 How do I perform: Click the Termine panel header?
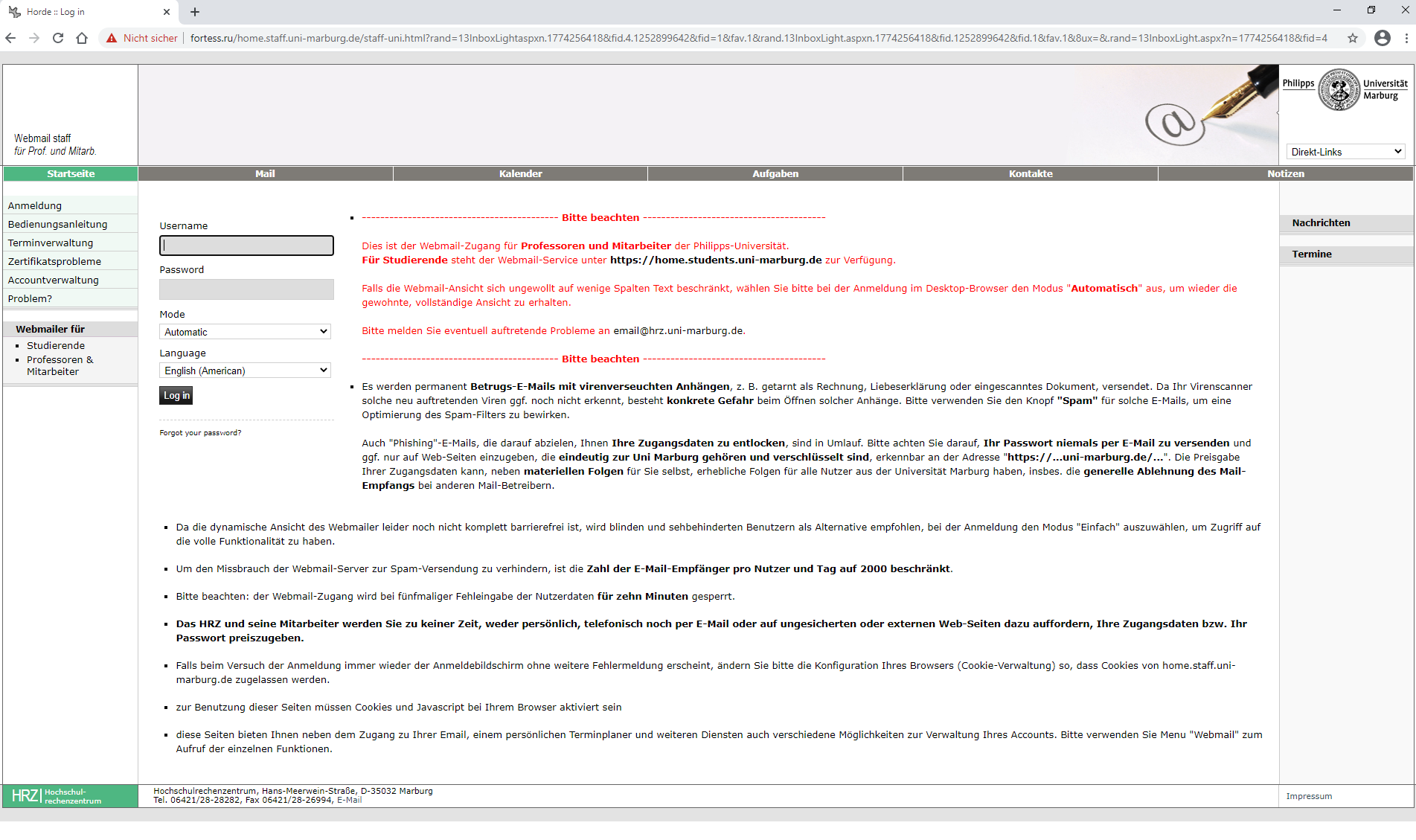(x=1346, y=254)
